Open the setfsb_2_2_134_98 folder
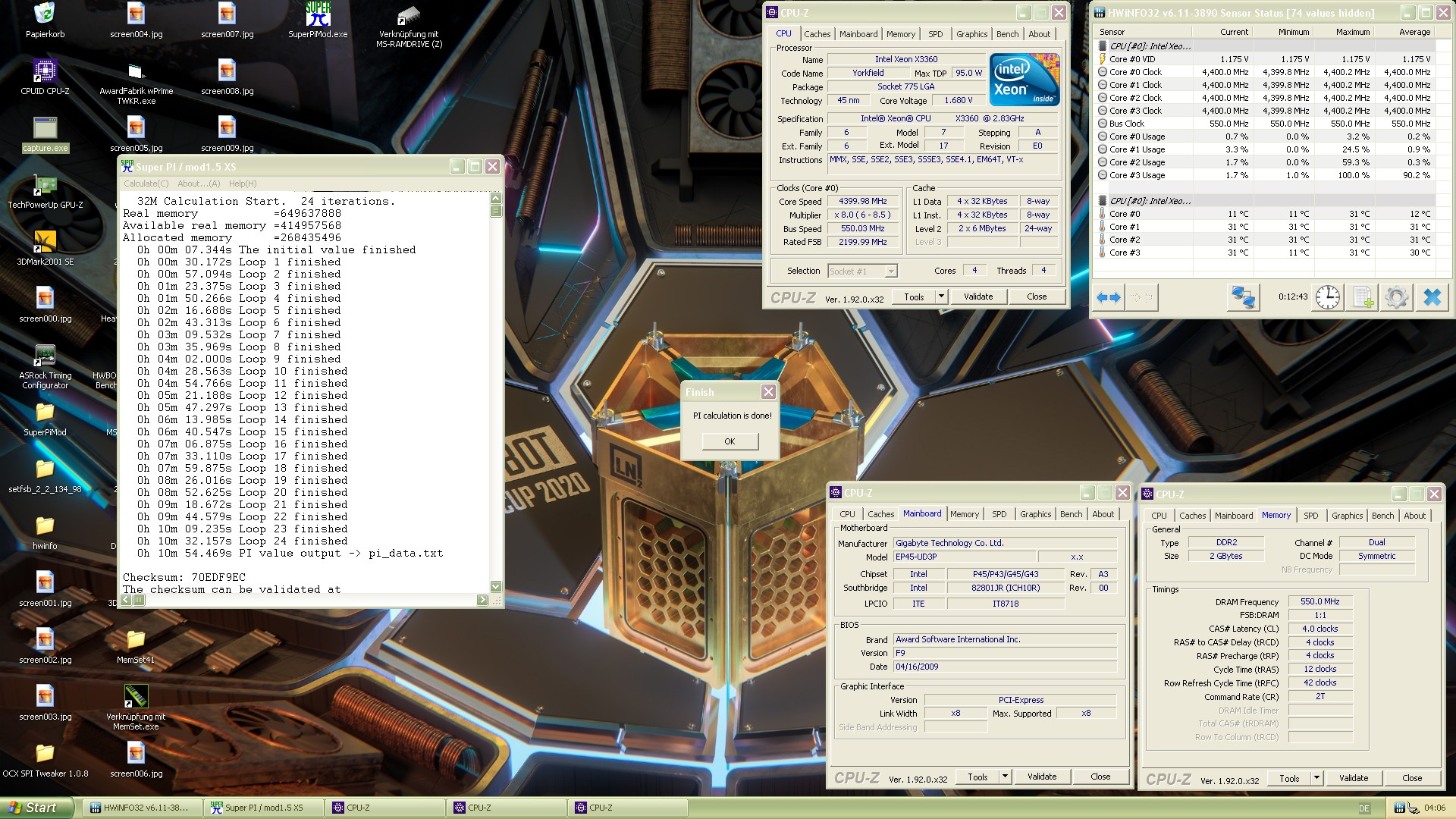The image size is (1456, 819). (x=45, y=469)
